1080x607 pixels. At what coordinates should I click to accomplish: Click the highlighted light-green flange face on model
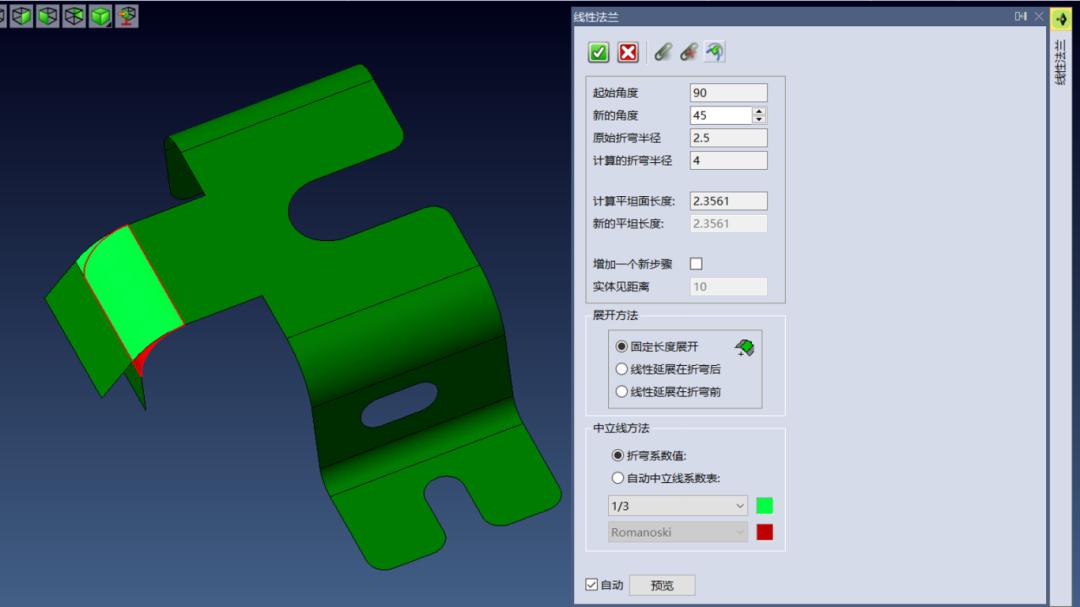133,291
